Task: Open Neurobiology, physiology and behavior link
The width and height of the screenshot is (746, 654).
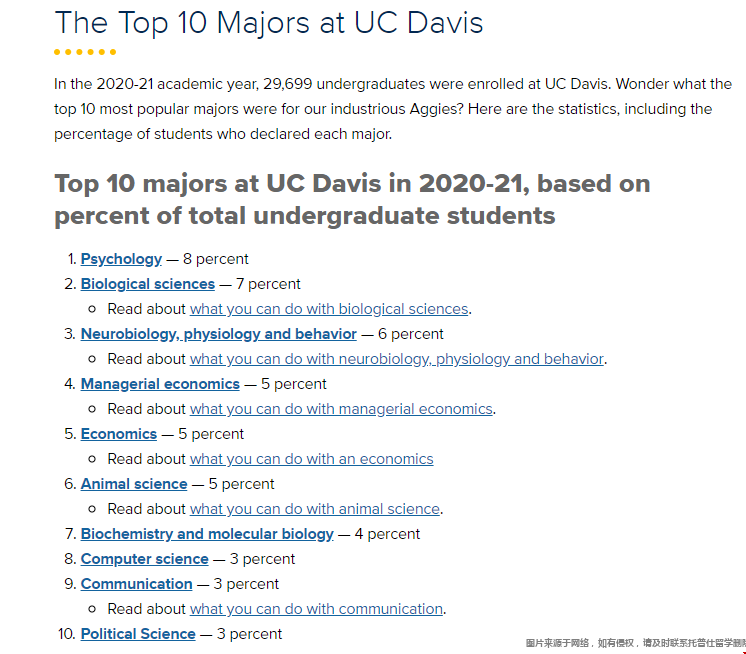Action: tap(218, 334)
